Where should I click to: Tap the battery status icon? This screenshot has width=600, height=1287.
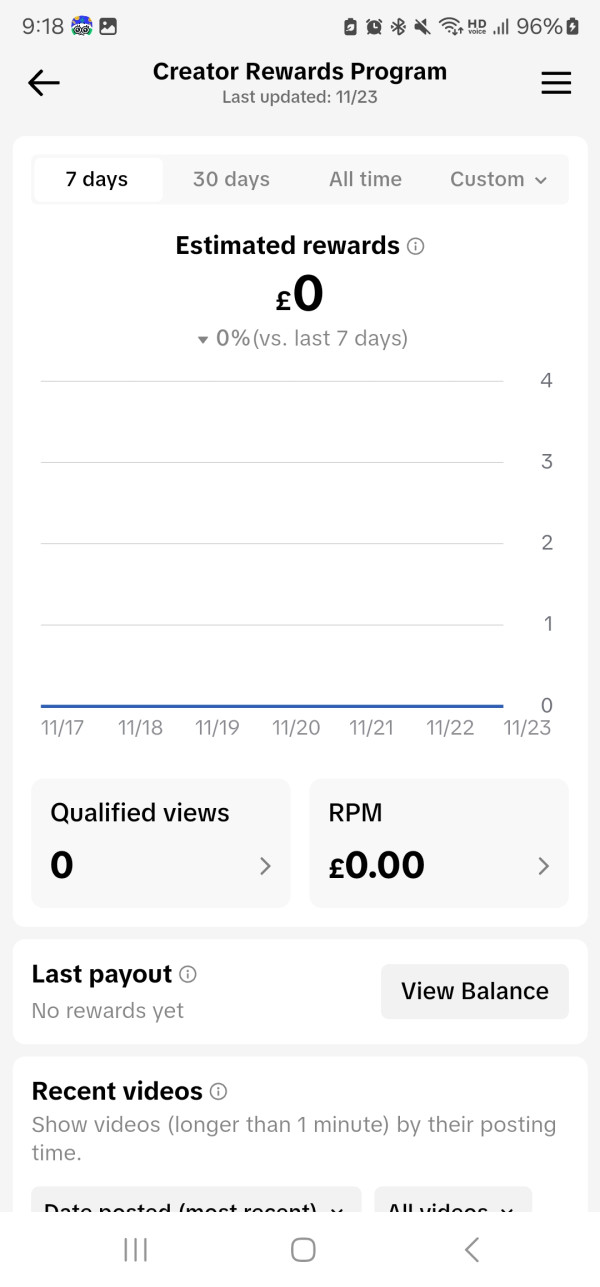(x=572, y=27)
